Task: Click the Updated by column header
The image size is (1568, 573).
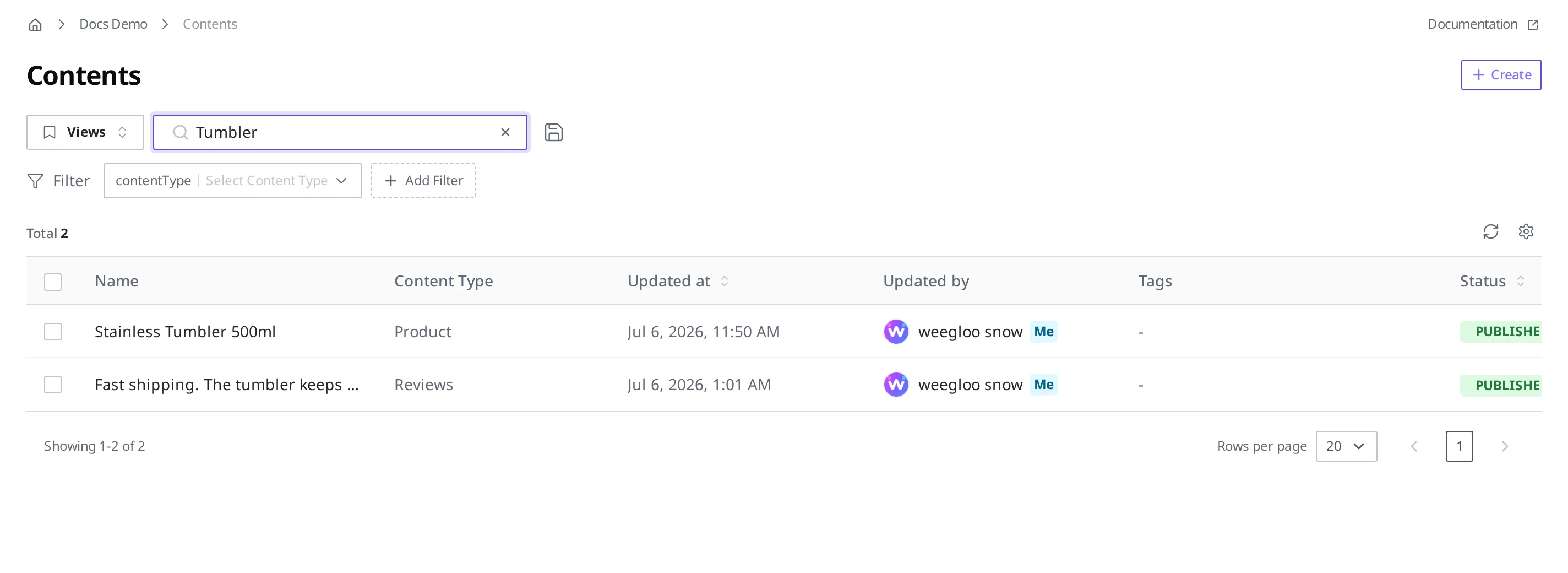Action: 926,282
